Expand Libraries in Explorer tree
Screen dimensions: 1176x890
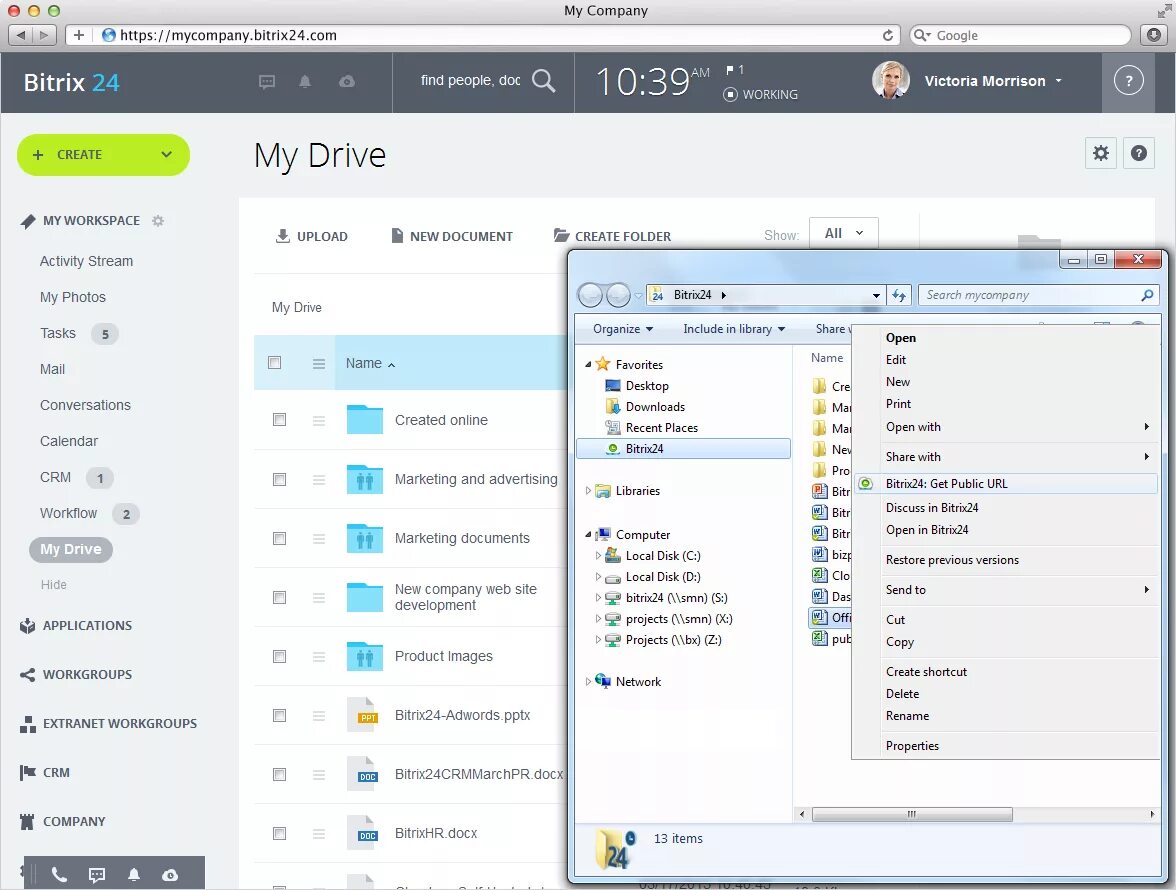(588, 490)
